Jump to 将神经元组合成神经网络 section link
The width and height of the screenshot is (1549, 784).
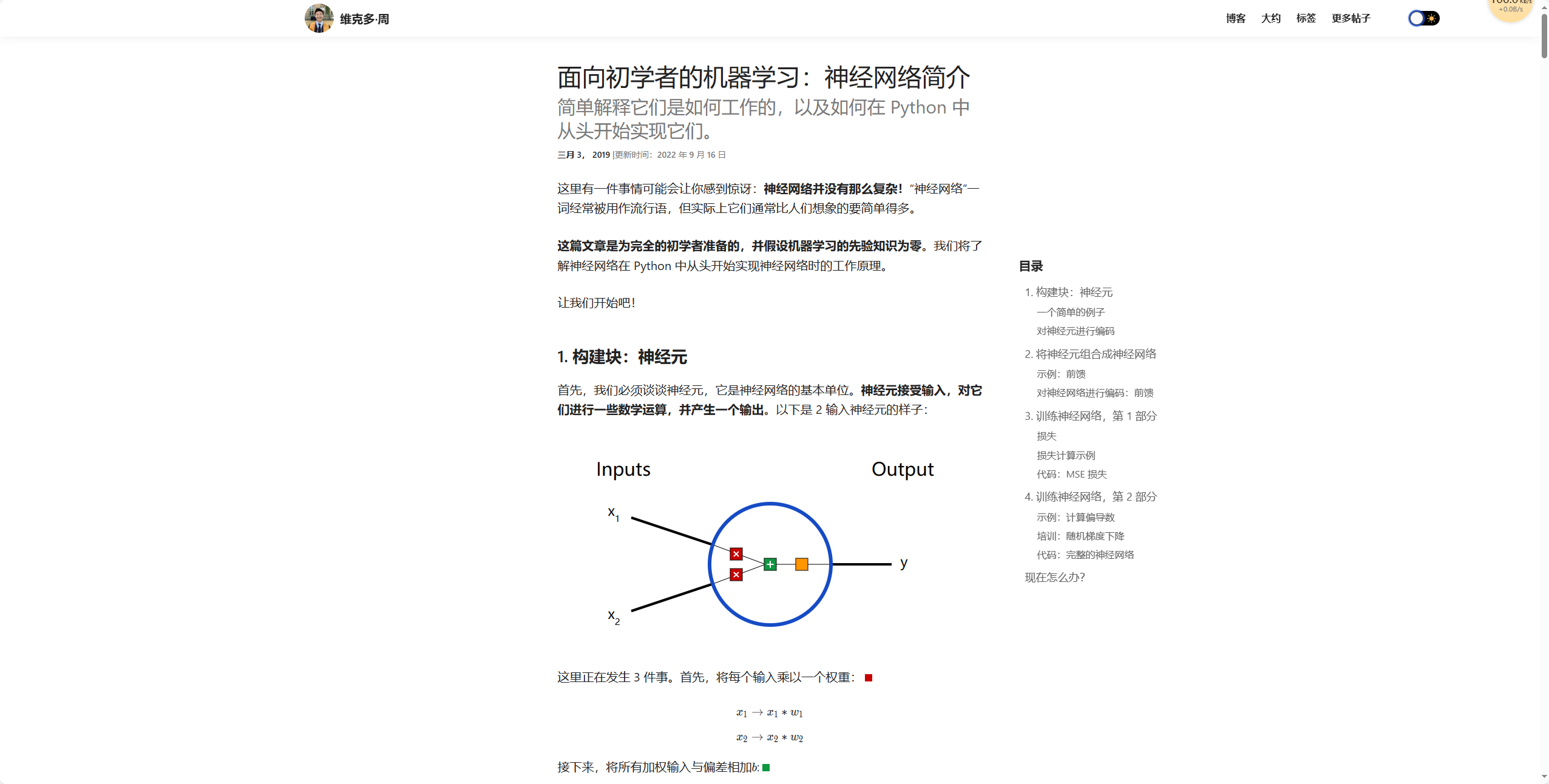pyautogui.click(x=1095, y=354)
